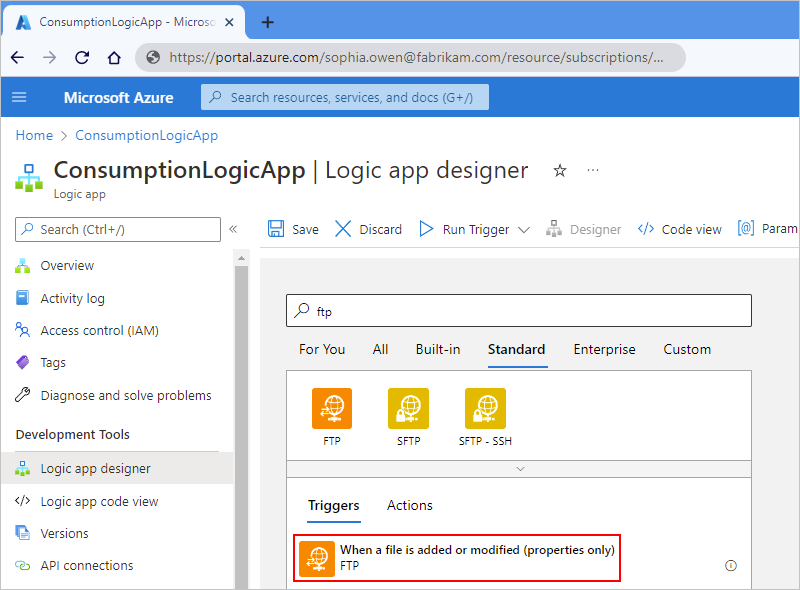Screen dimensions: 800x590
Task: Open the Built-in connectors tab
Action: pos(437,349)
